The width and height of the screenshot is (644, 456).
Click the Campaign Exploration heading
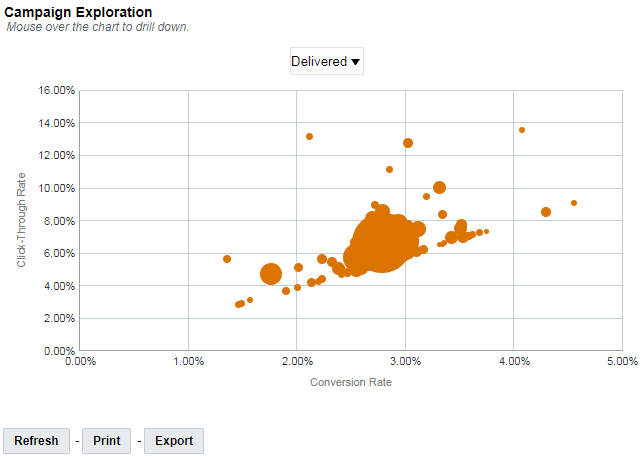point(78,12)
